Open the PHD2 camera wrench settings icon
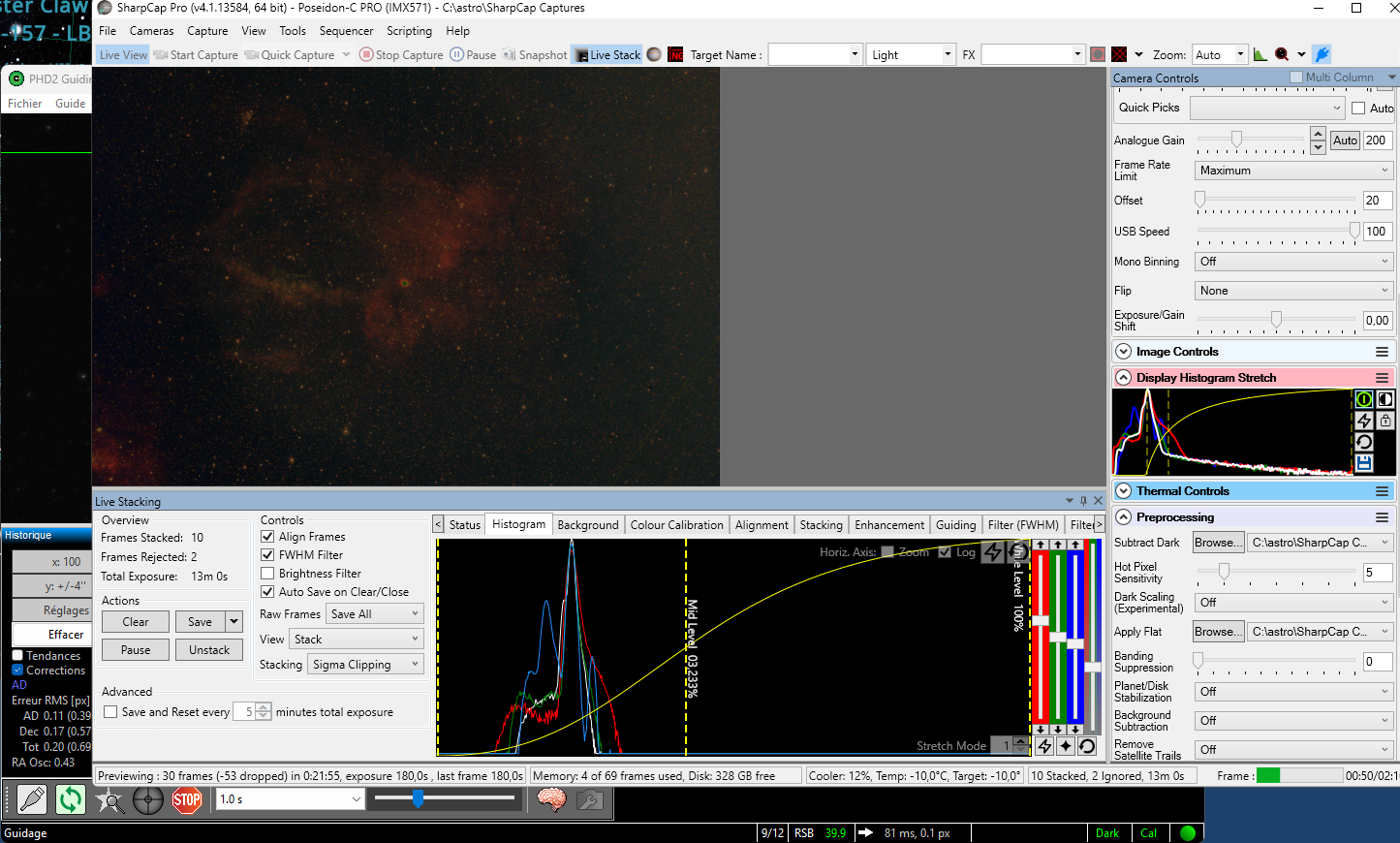 pos(589,799)
